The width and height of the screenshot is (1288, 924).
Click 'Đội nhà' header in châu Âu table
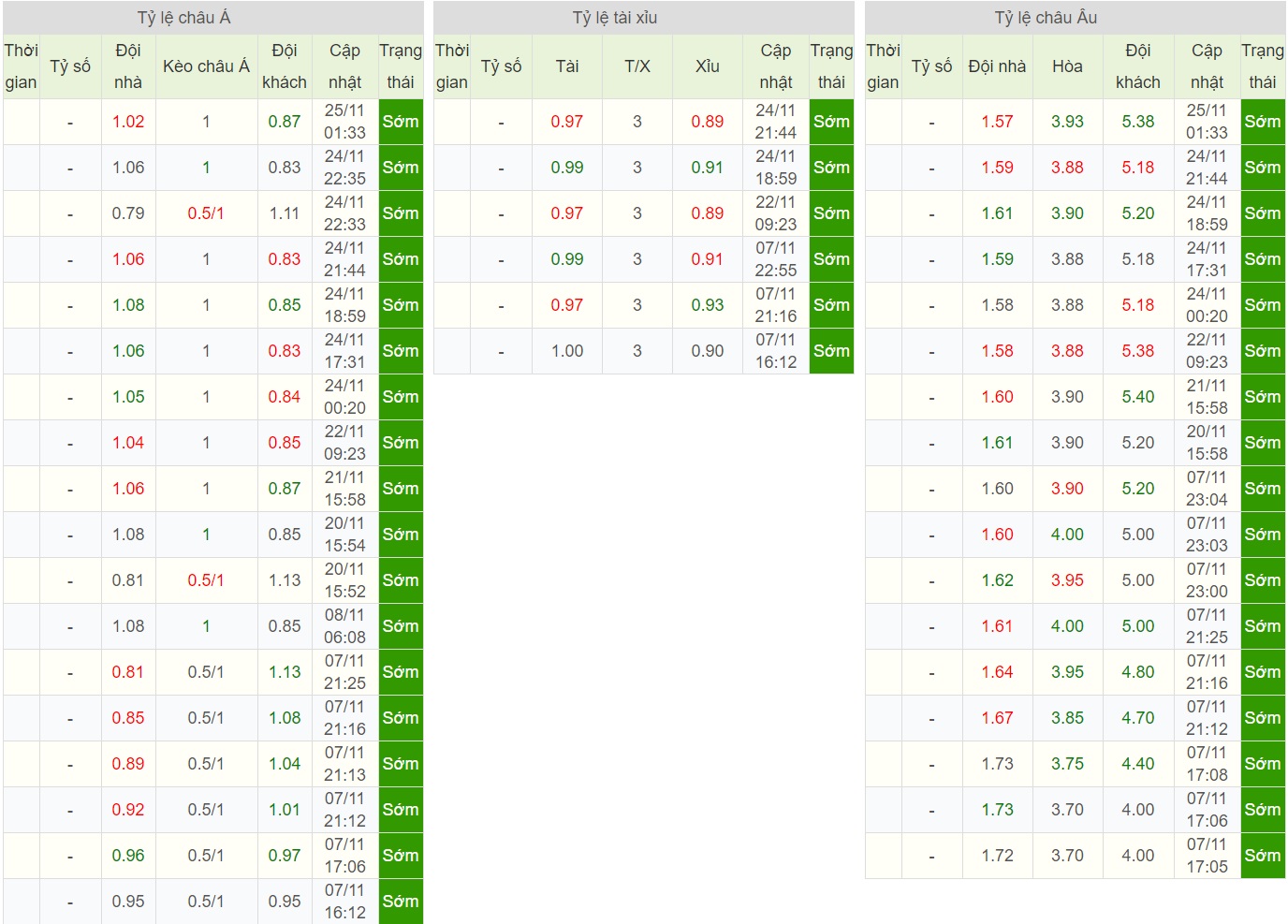pos(998,66)
